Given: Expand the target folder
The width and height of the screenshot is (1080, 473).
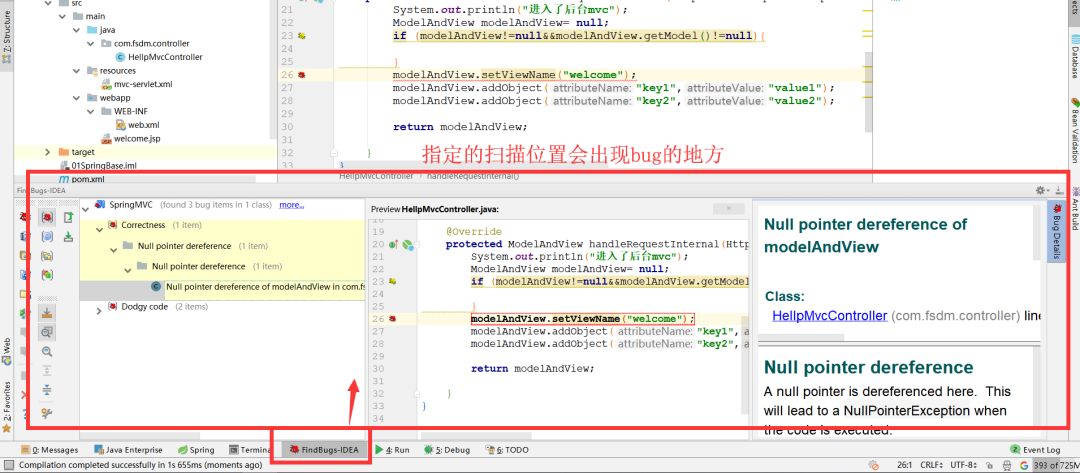Looking at the screenshot, I should click(x=47, y=152).
